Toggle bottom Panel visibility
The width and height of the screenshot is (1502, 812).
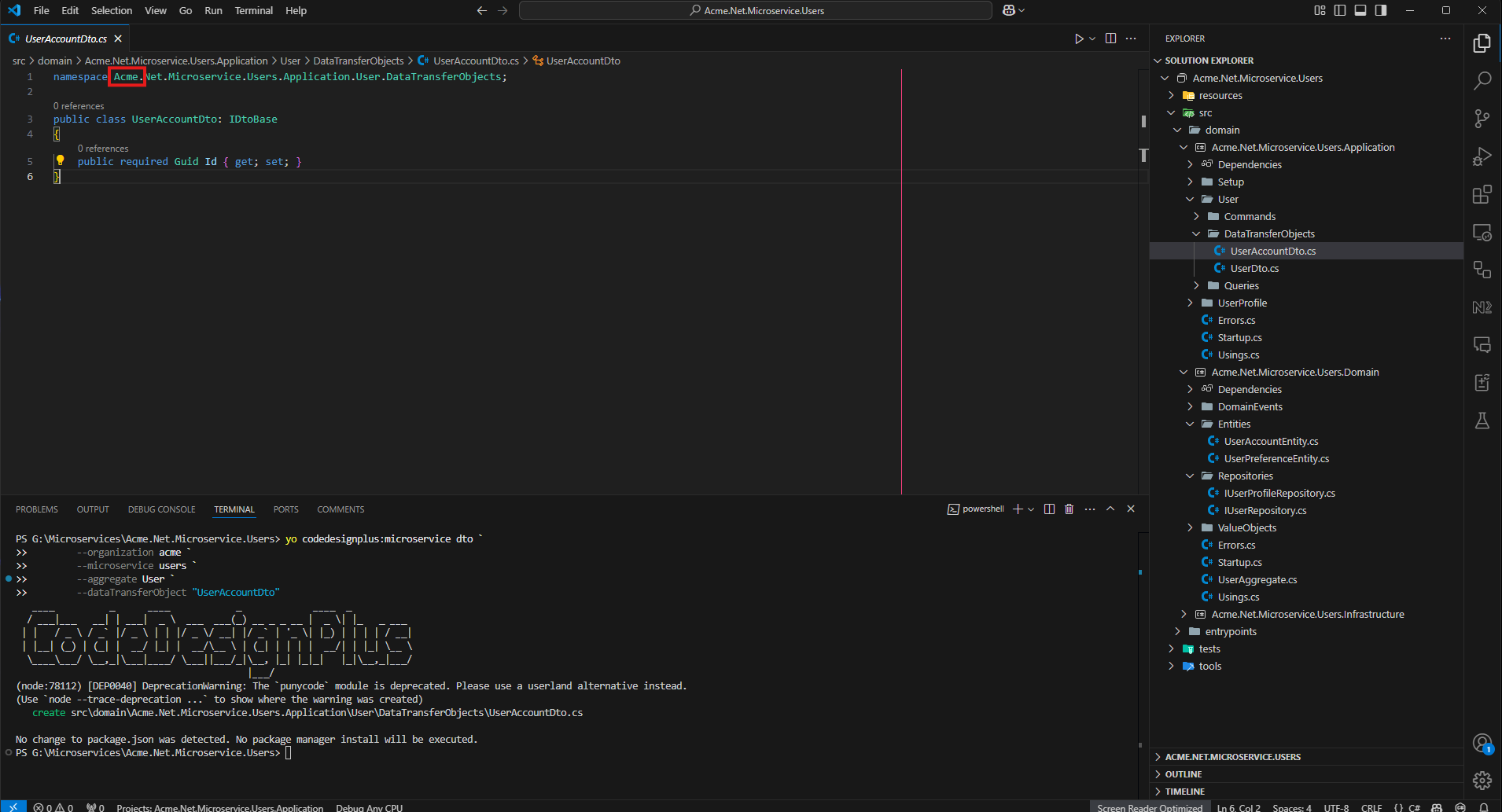tap(1360, 10)
